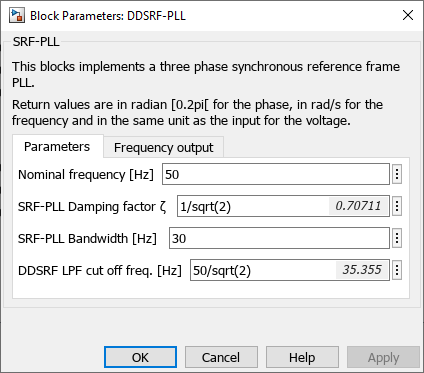Open the three-dot menu beside Damping factor
The height and width of the screenshot is (373, 424).
[x=397, y=206]
